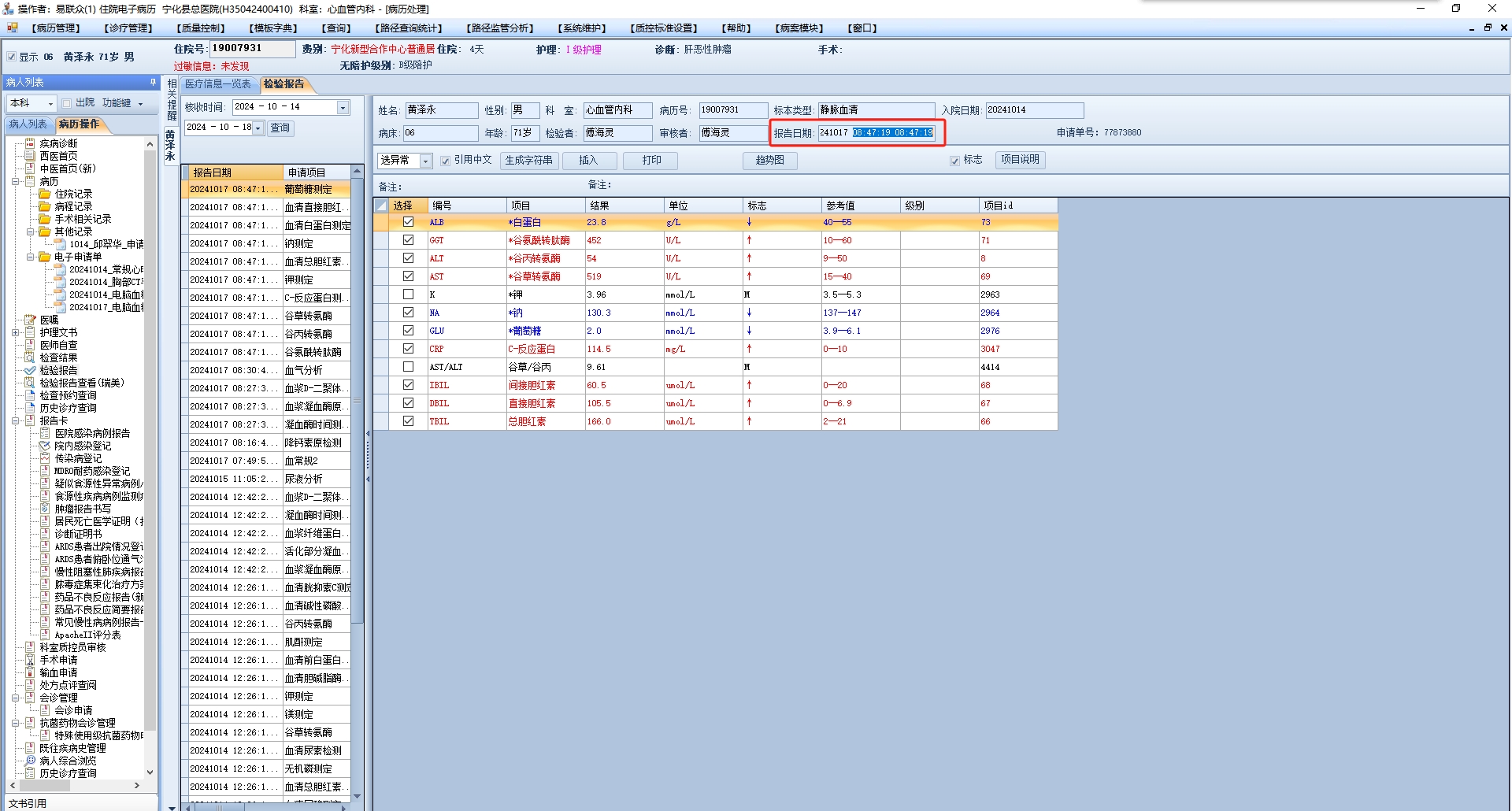
Task: Check the K row checkbox
Action: (408, 294)
